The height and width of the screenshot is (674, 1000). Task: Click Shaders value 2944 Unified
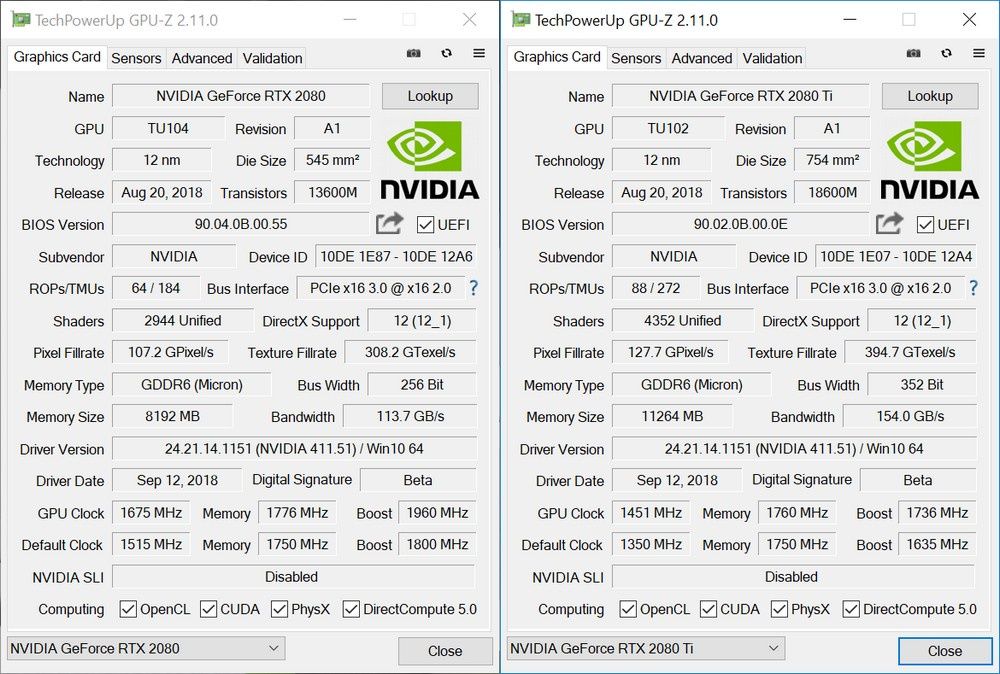pos(182,320)
